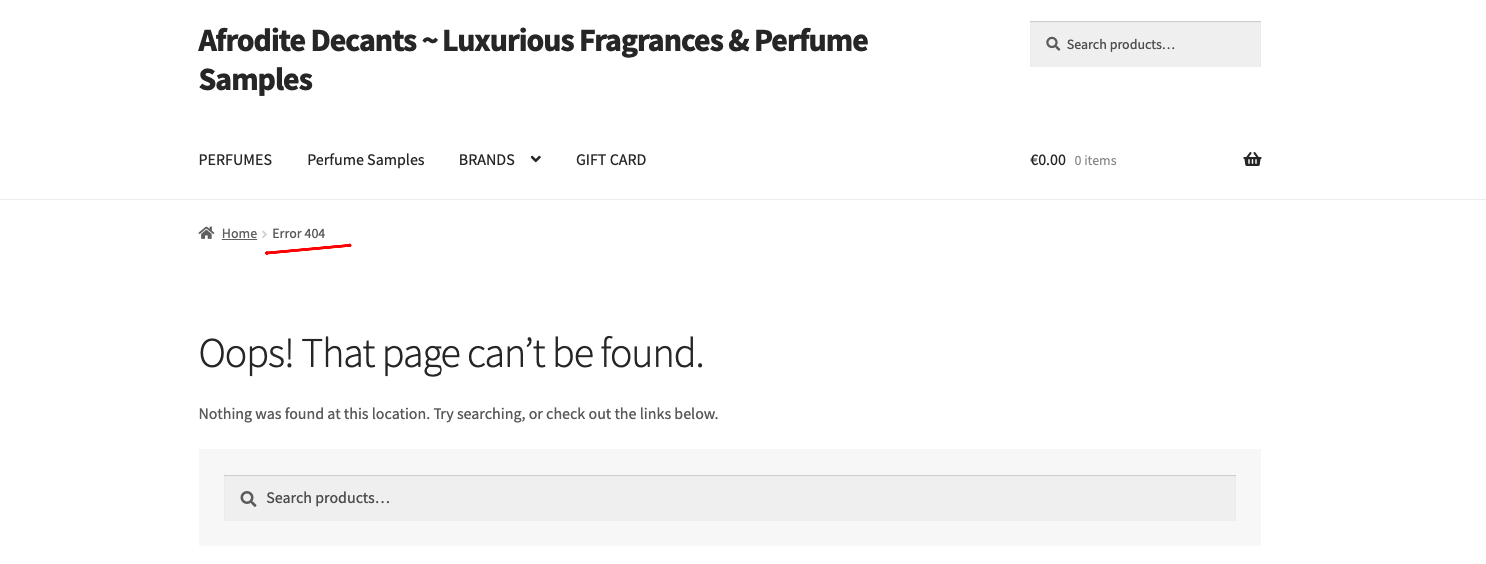Image resolution: width=1486 pixels, height=564 pixels.
Task: Focus the large Search products field below message
Action: pyautogui.click(x=730, y=498)
